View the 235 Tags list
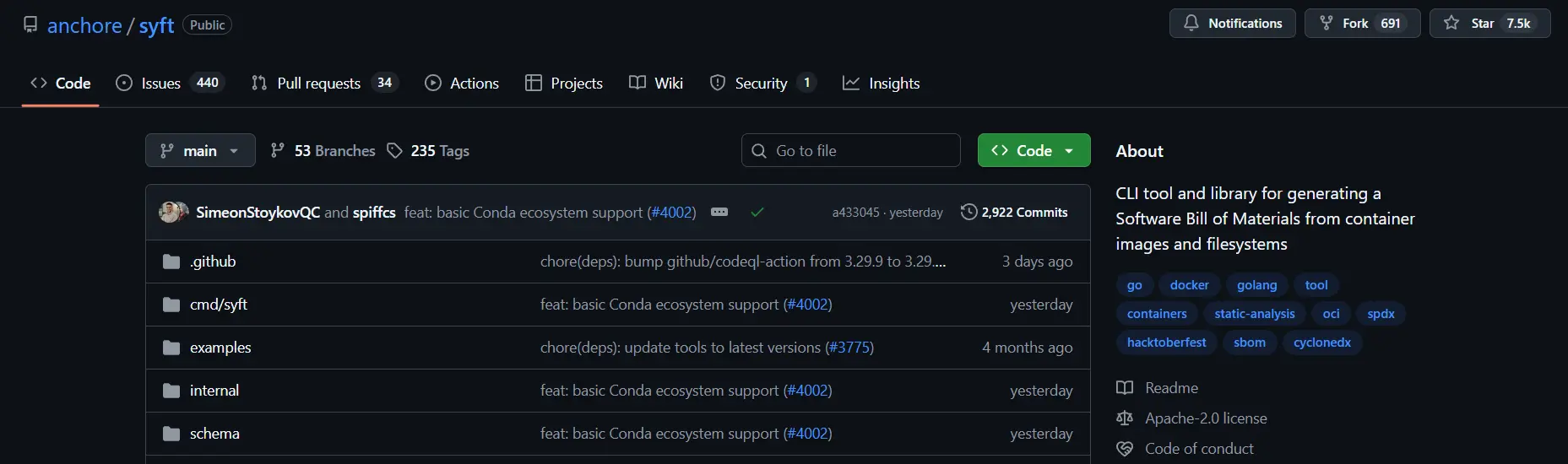This screenshot has width=1568, height=464. click(x=428, y=150)
